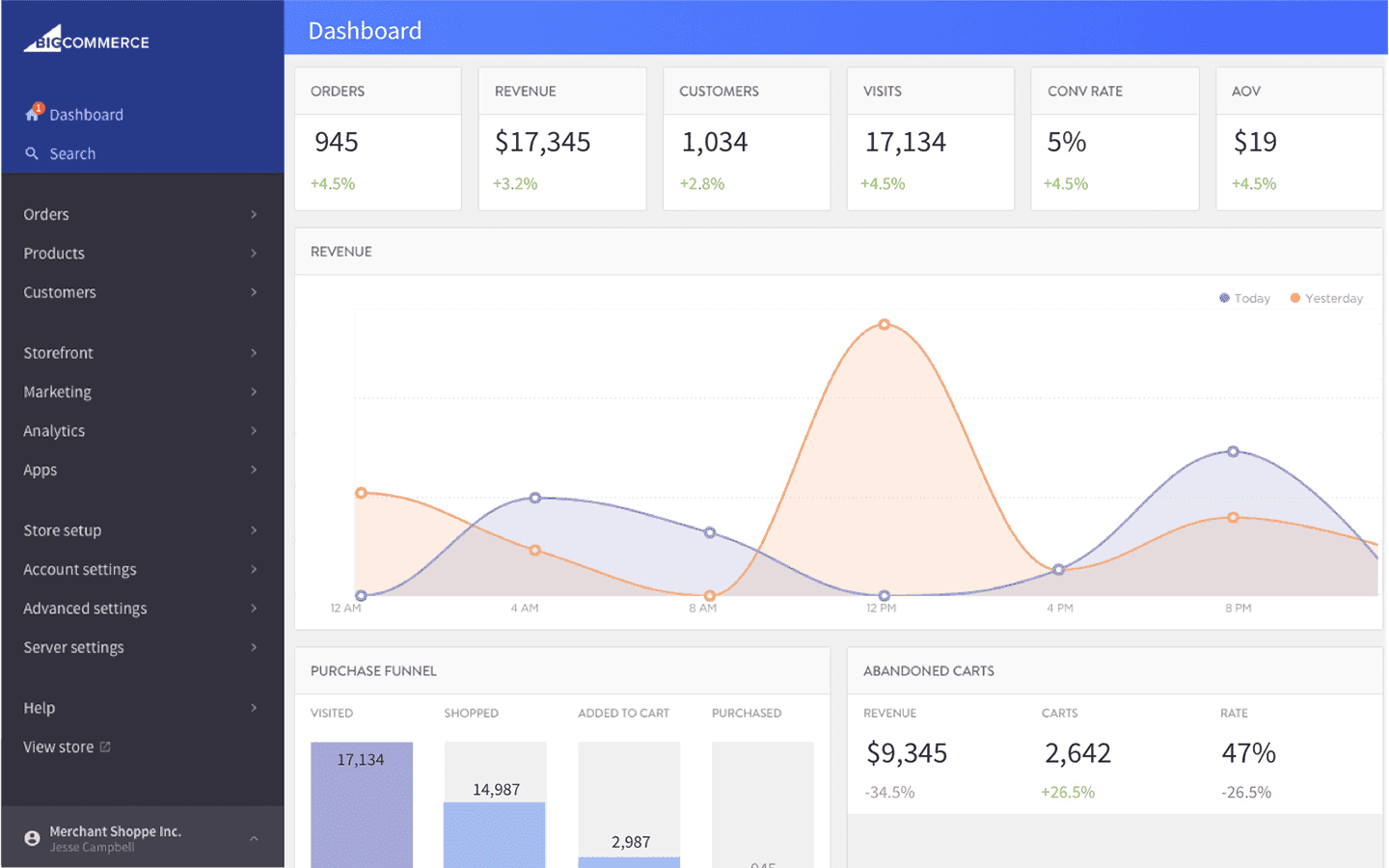The image size is (1389, 868).
Task: Click the external link icon beside View store
Action: pos(105,746)
